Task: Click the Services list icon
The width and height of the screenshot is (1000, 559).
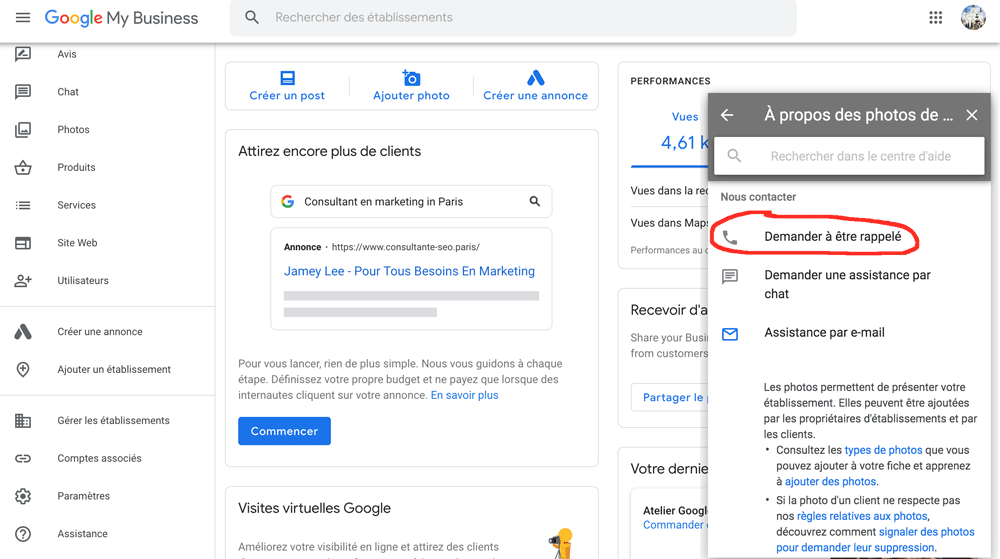Action: tap(23, 205)
